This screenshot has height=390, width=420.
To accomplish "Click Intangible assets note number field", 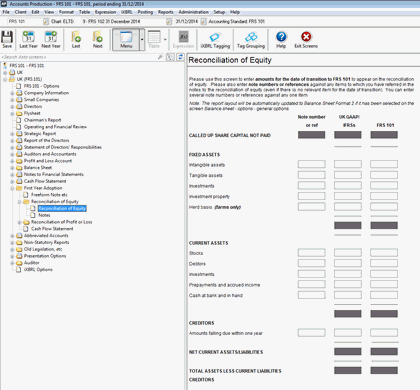I will point(311,164).
